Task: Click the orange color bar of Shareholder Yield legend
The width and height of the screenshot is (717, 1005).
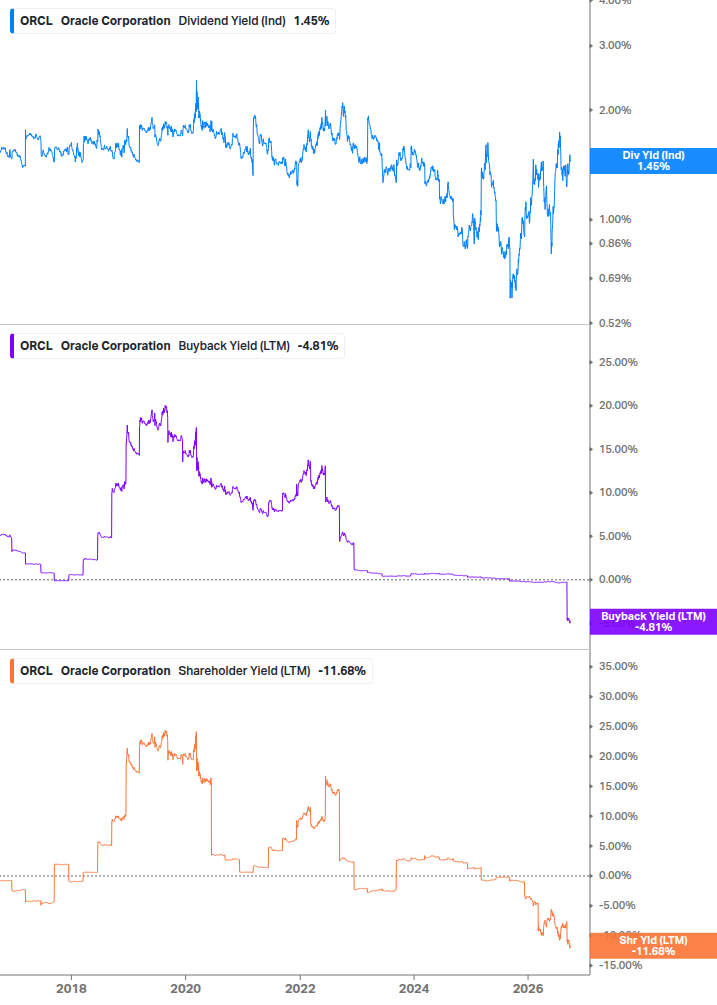Action: point(12,670)
